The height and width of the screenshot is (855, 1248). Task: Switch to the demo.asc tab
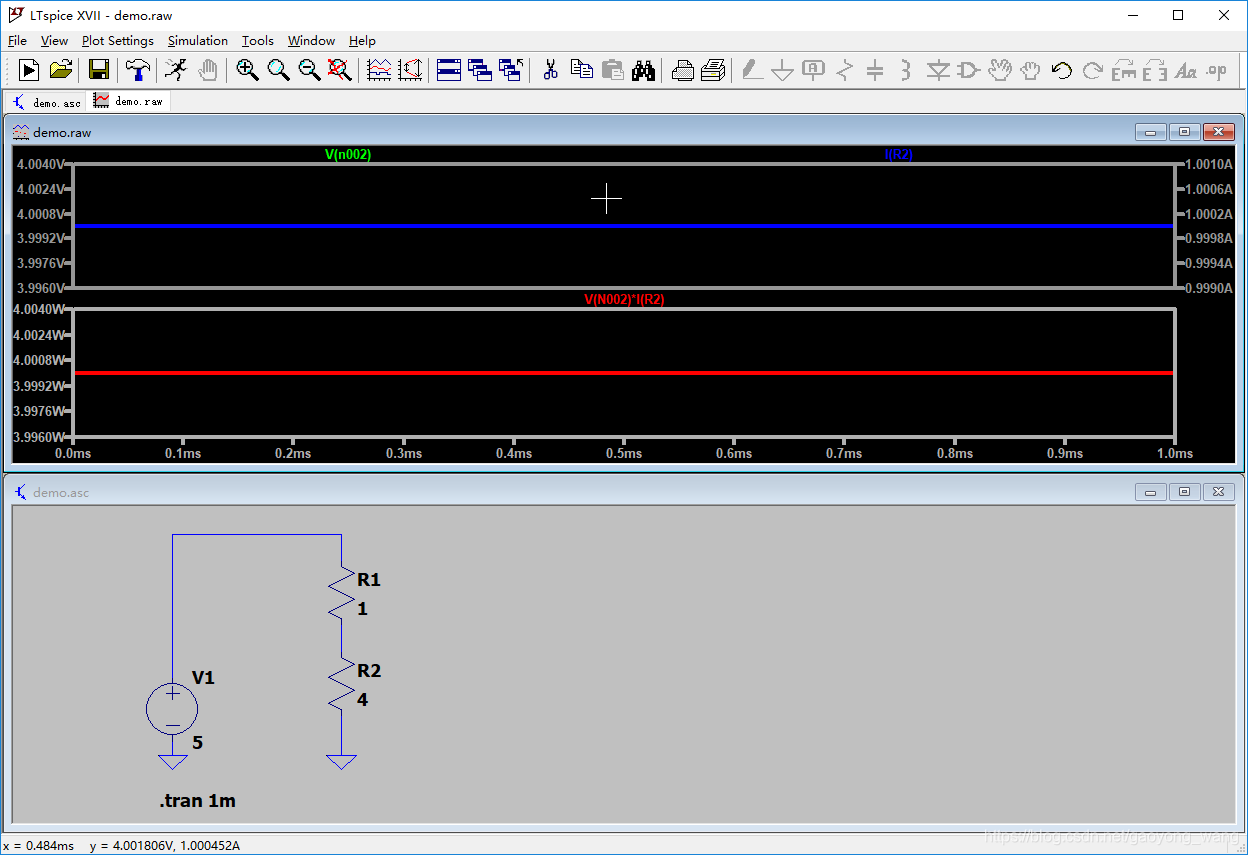(x=46, y=102)
